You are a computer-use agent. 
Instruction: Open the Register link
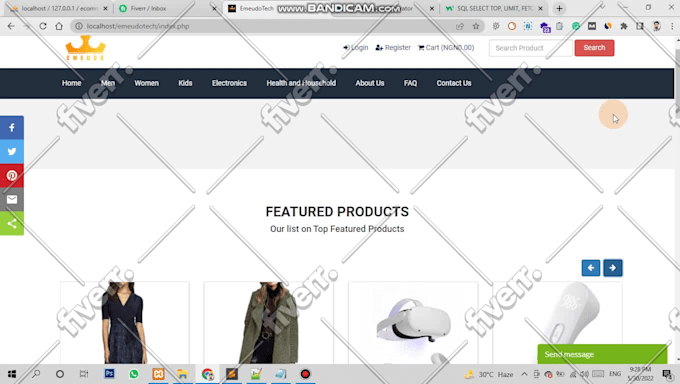coord(393,48)
